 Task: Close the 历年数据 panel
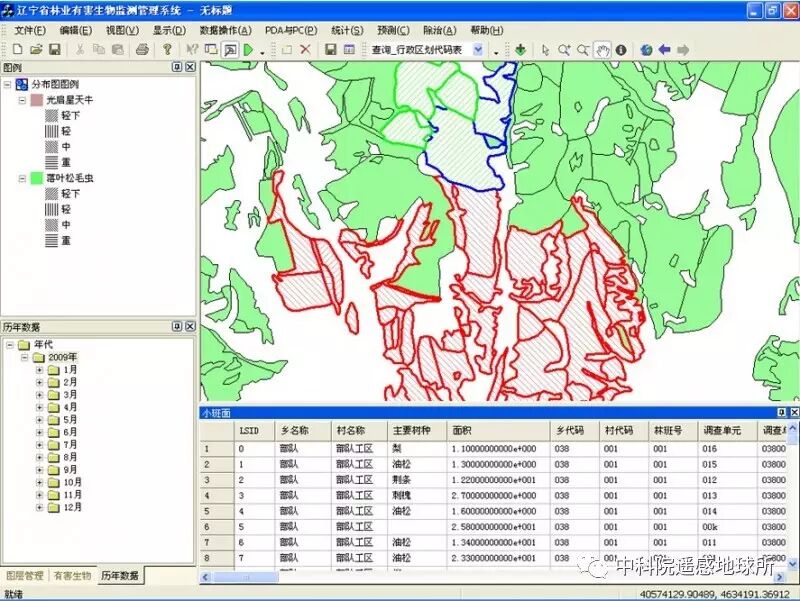click(190, 326)
